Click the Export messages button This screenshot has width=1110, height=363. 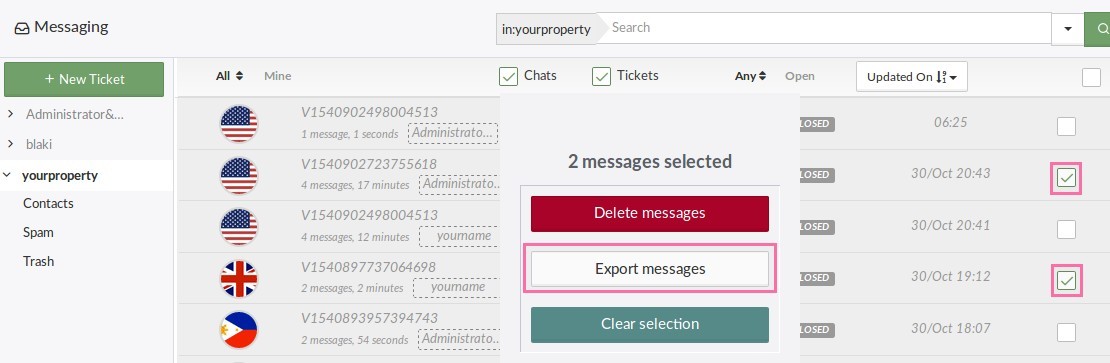(x=650, y=269)
